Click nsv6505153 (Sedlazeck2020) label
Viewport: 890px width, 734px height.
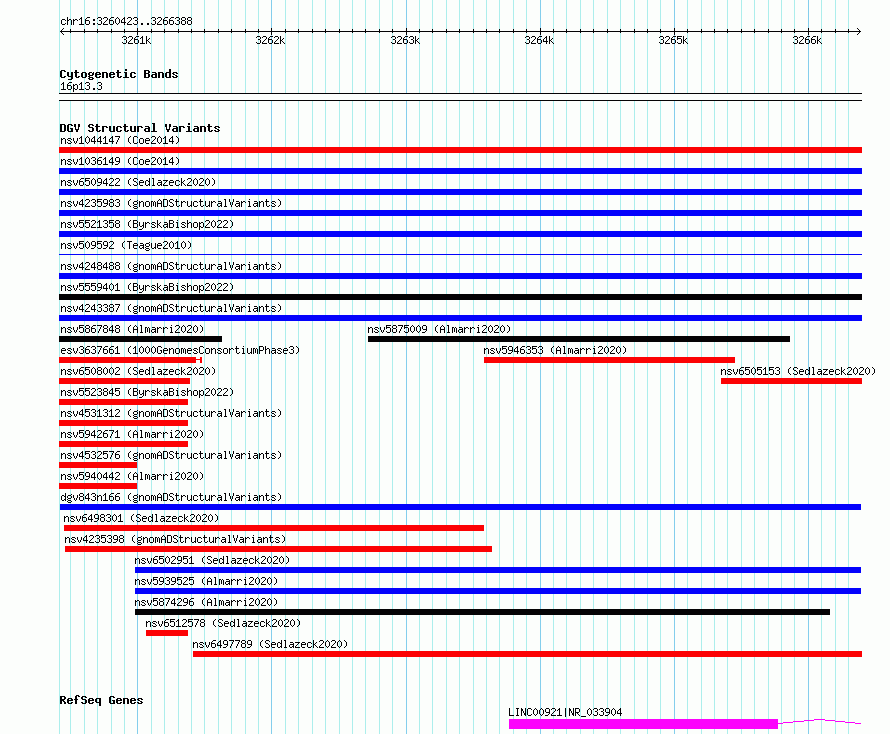pos(798,371)
